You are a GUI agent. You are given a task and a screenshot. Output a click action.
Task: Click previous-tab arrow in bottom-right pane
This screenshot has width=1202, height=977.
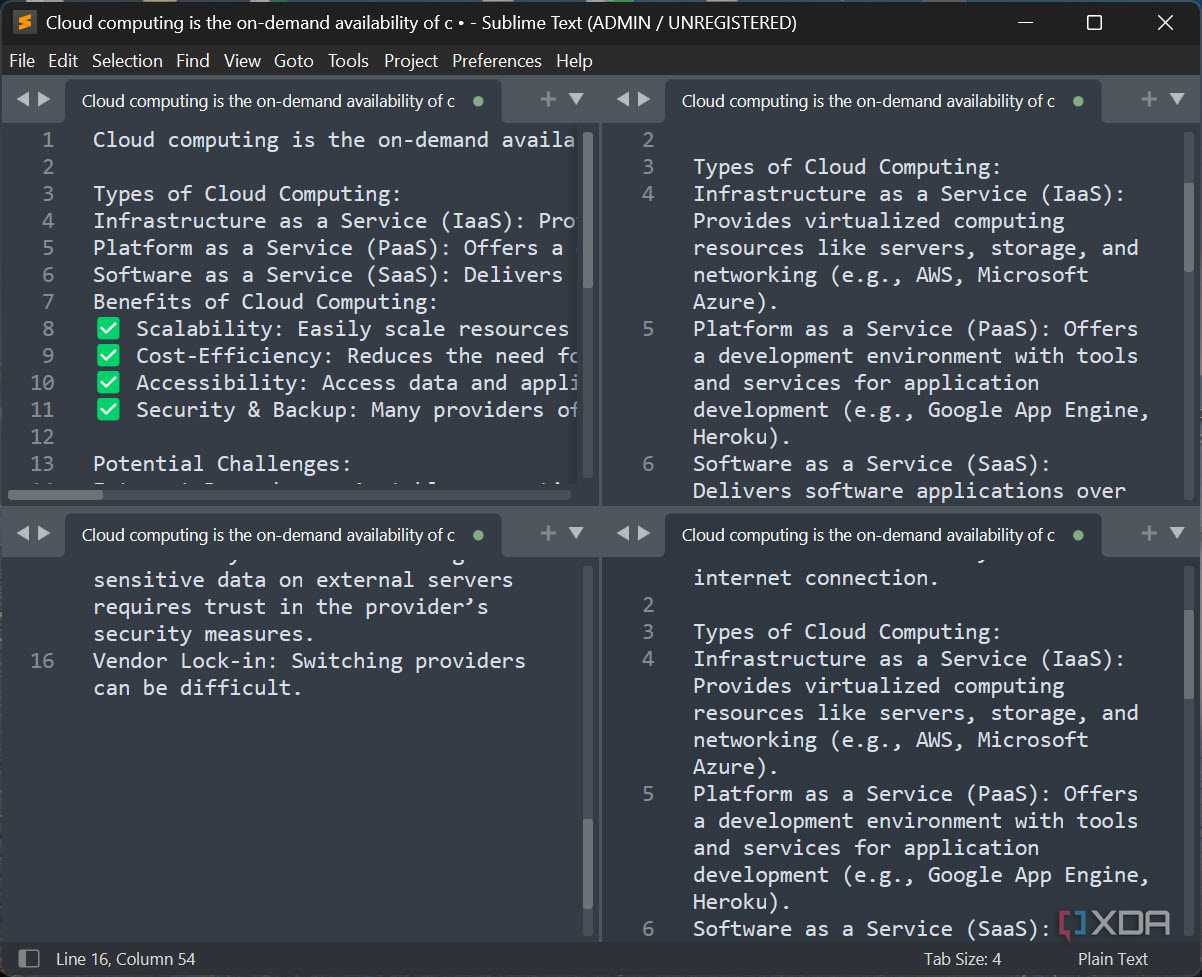click(622, 533)
